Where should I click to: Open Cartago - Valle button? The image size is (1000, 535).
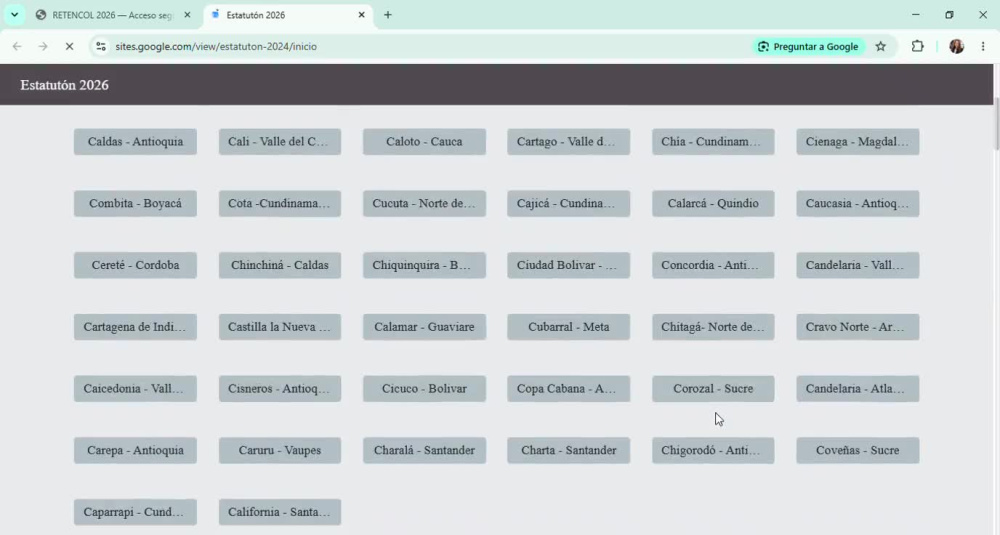(x=569, y=142)
